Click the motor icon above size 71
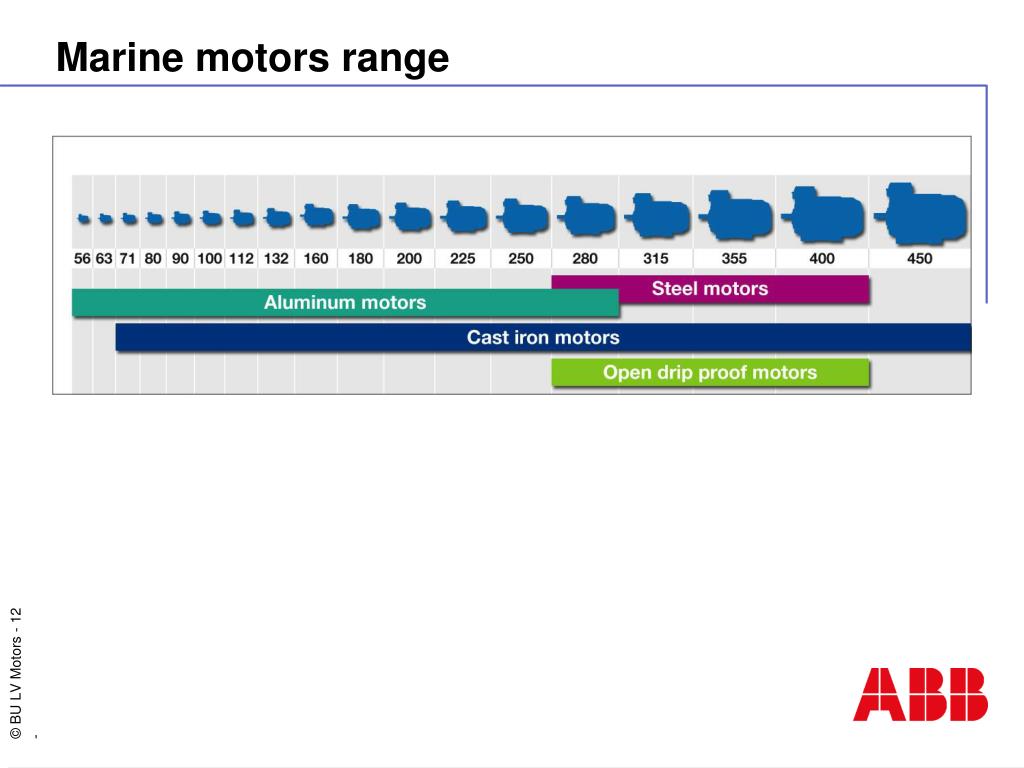 (x=129, y=219)
